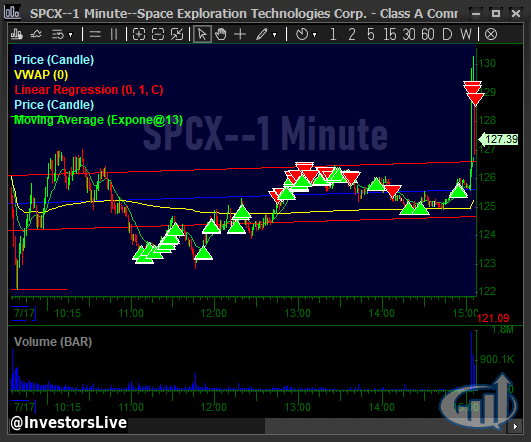The image size is (531, 442).
Task: Switch to 1 minute timeframe
Action: point(333,35)
